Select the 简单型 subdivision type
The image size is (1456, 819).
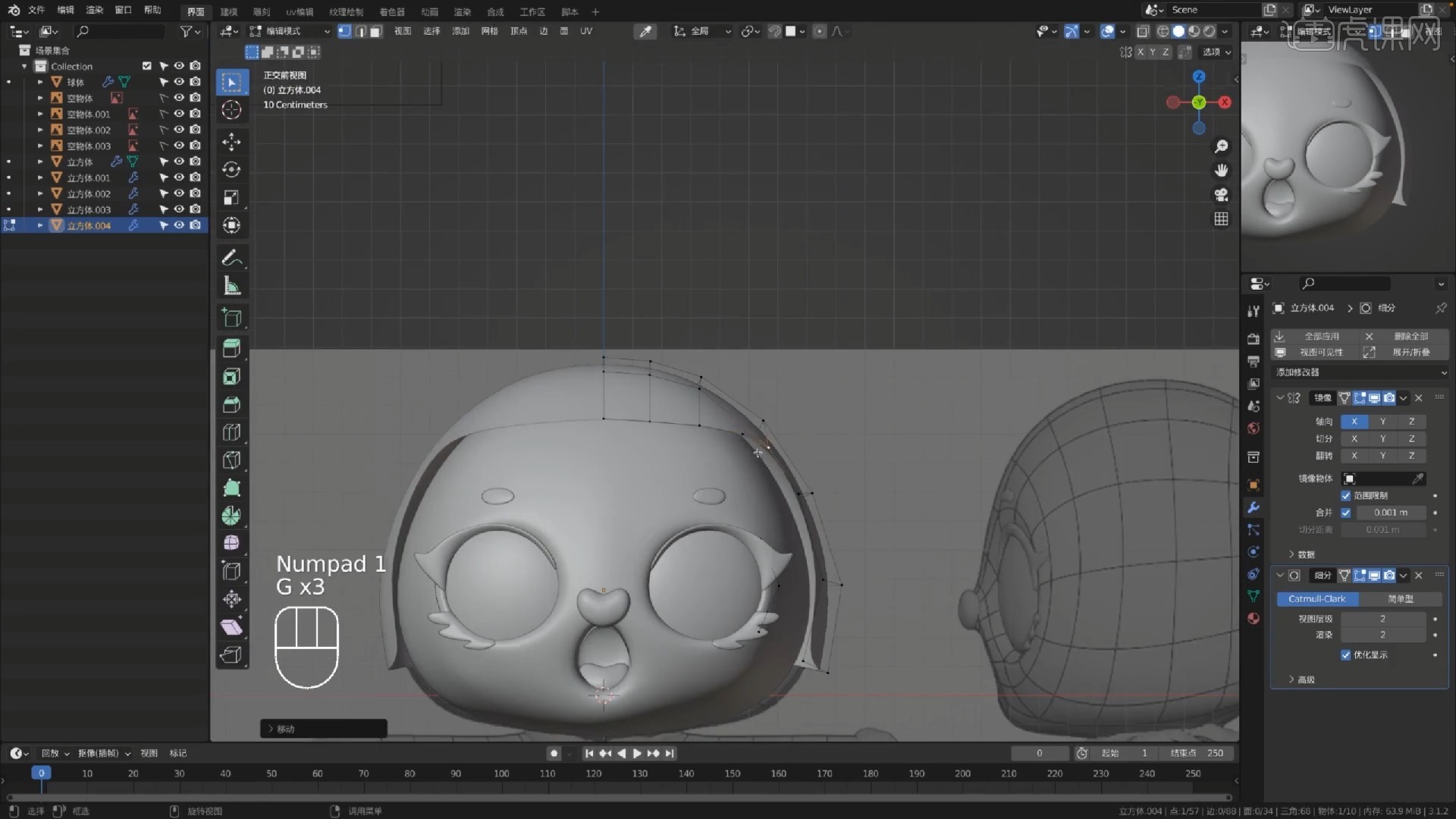click(1401, 599)
